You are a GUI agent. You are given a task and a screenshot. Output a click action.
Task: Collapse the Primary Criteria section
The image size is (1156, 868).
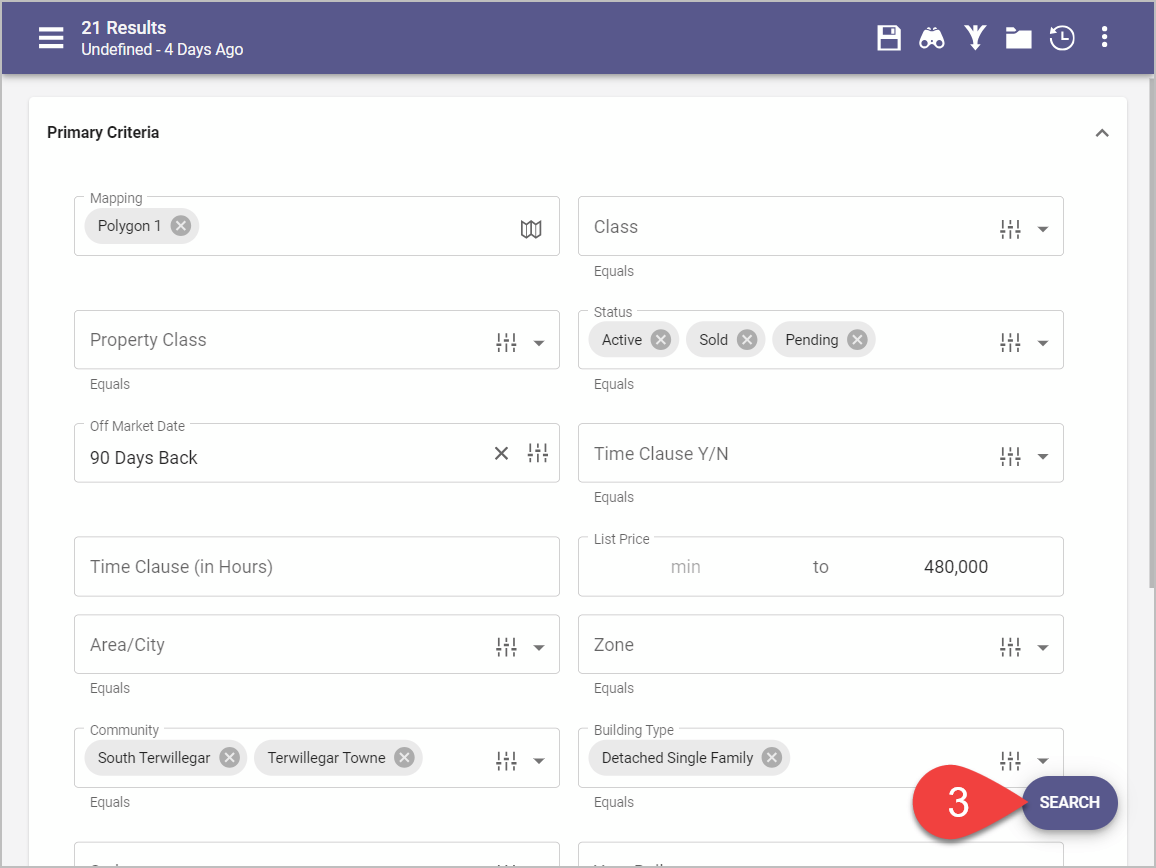point(1101,133)
